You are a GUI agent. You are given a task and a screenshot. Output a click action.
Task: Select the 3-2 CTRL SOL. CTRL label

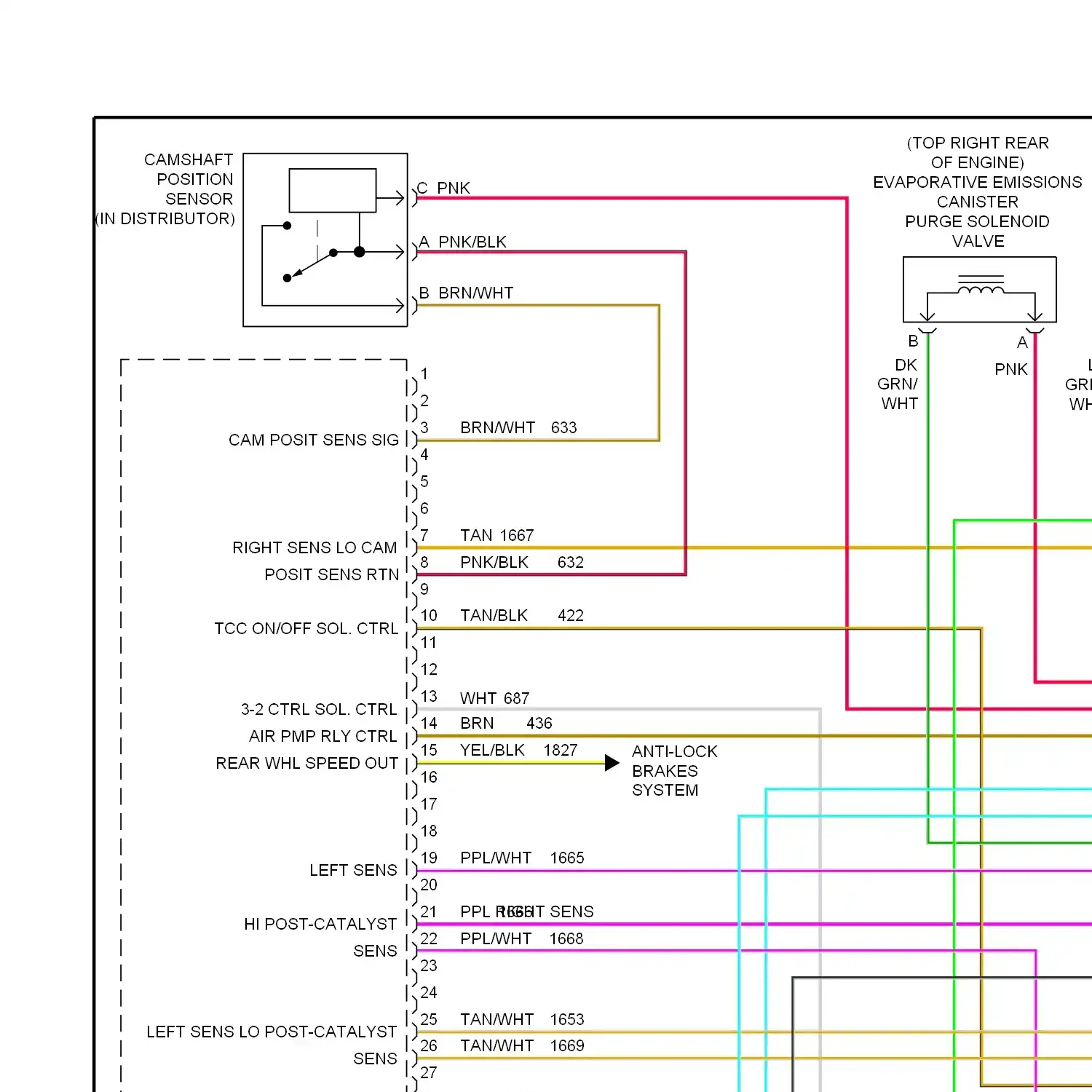tap(319, 709)
